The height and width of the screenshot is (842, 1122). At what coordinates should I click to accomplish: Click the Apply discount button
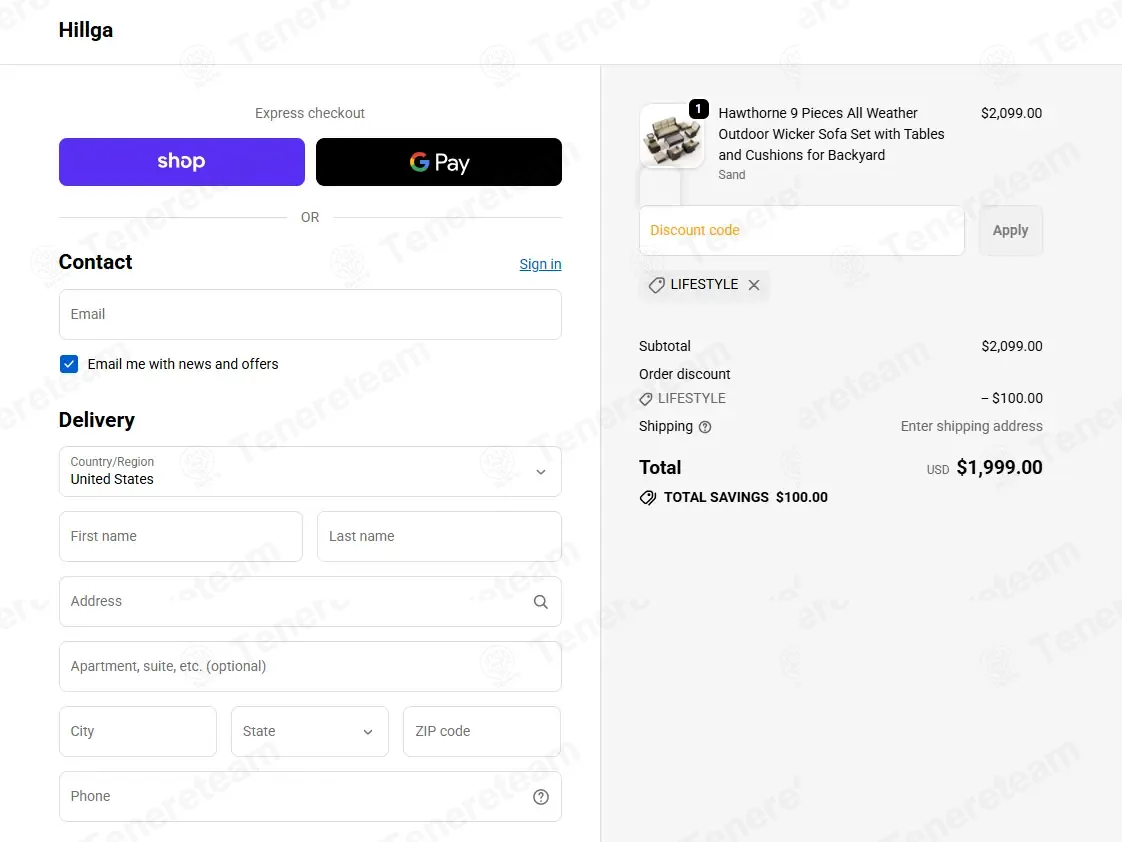click(1010, 230)
